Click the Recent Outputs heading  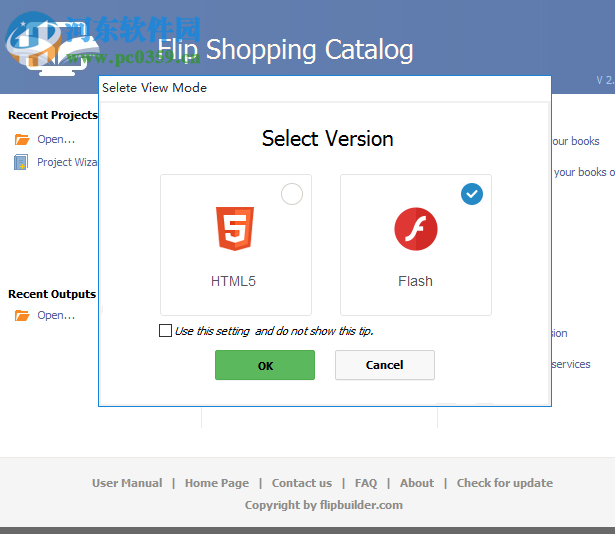click(52, 294)
